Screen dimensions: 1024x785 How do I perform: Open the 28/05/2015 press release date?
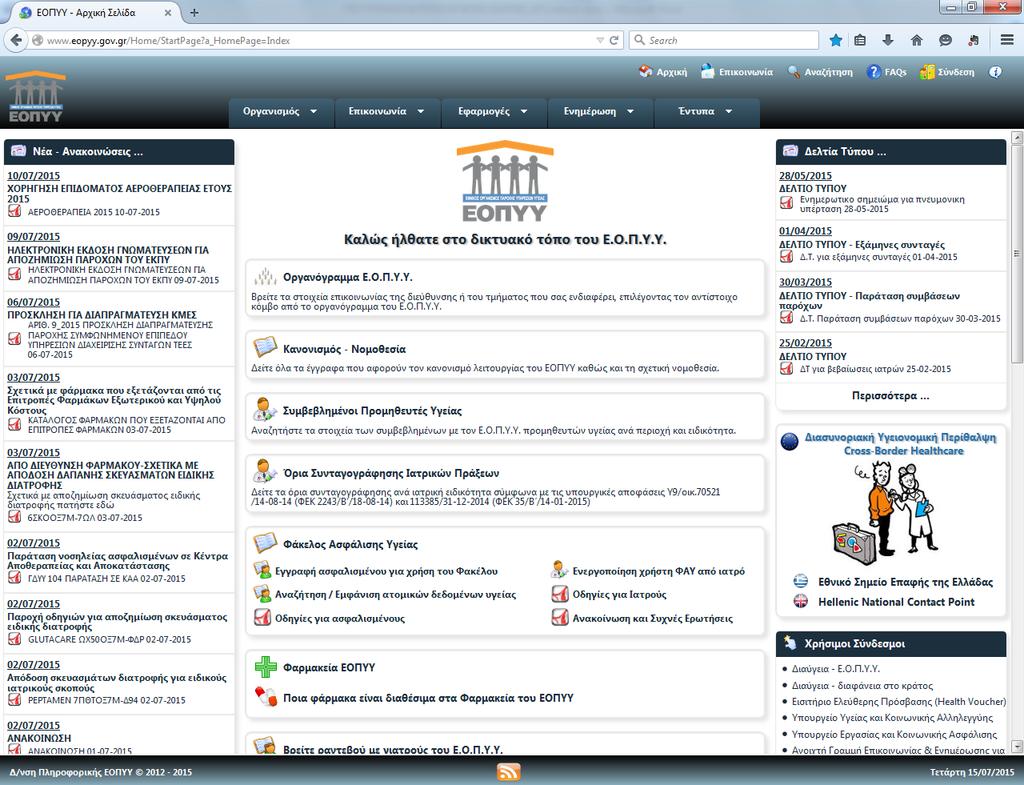tap(805, 176)
